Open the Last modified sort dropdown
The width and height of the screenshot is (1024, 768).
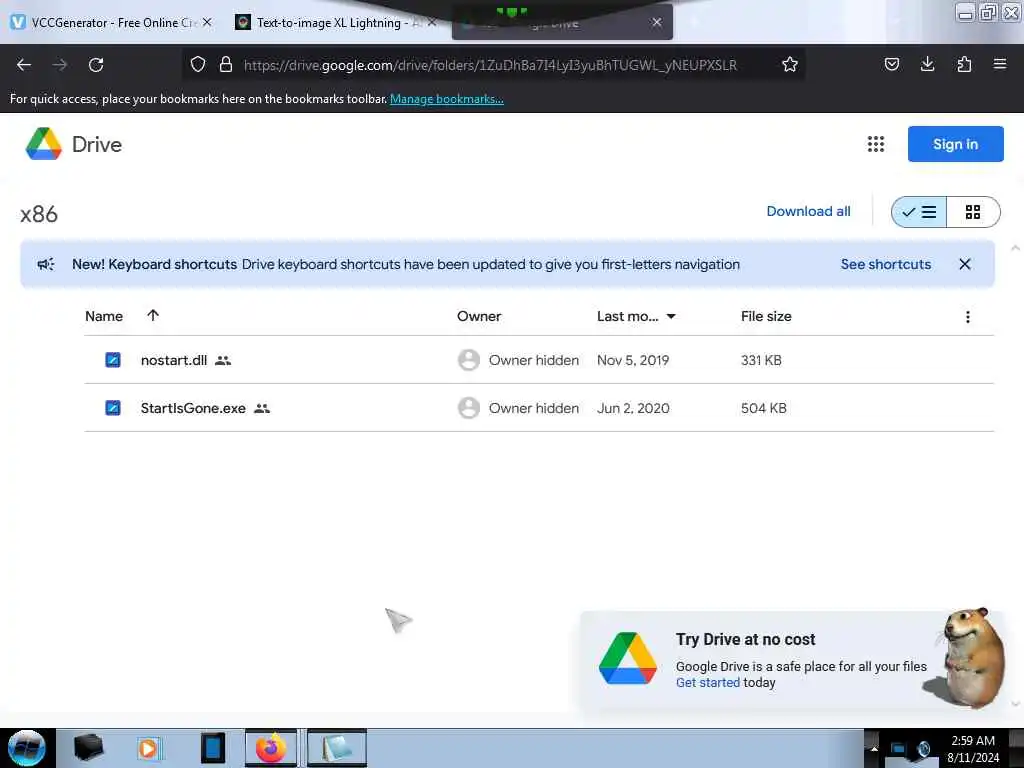pos(671,316)
